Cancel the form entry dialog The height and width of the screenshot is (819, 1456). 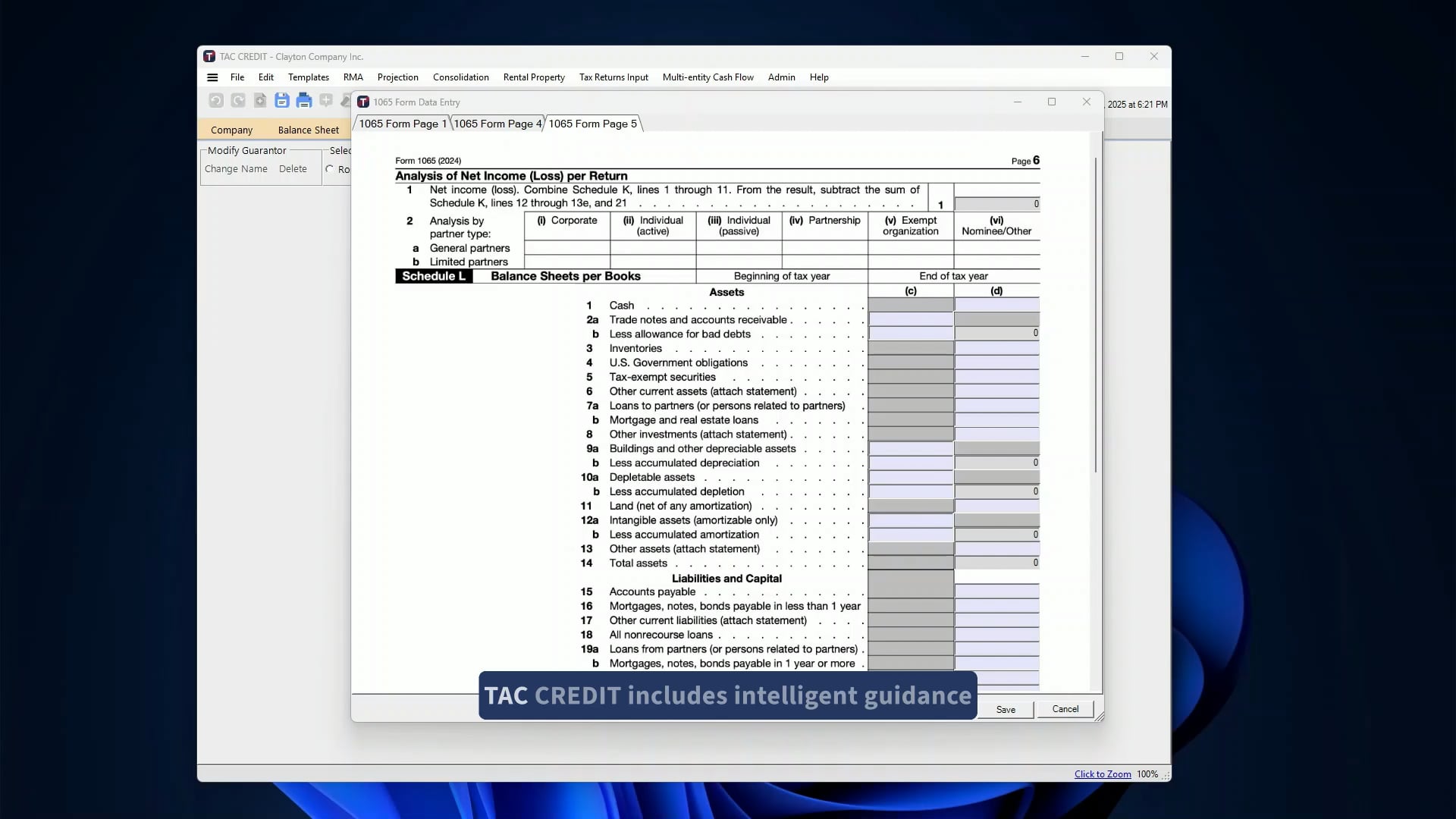click(1065, 709)
